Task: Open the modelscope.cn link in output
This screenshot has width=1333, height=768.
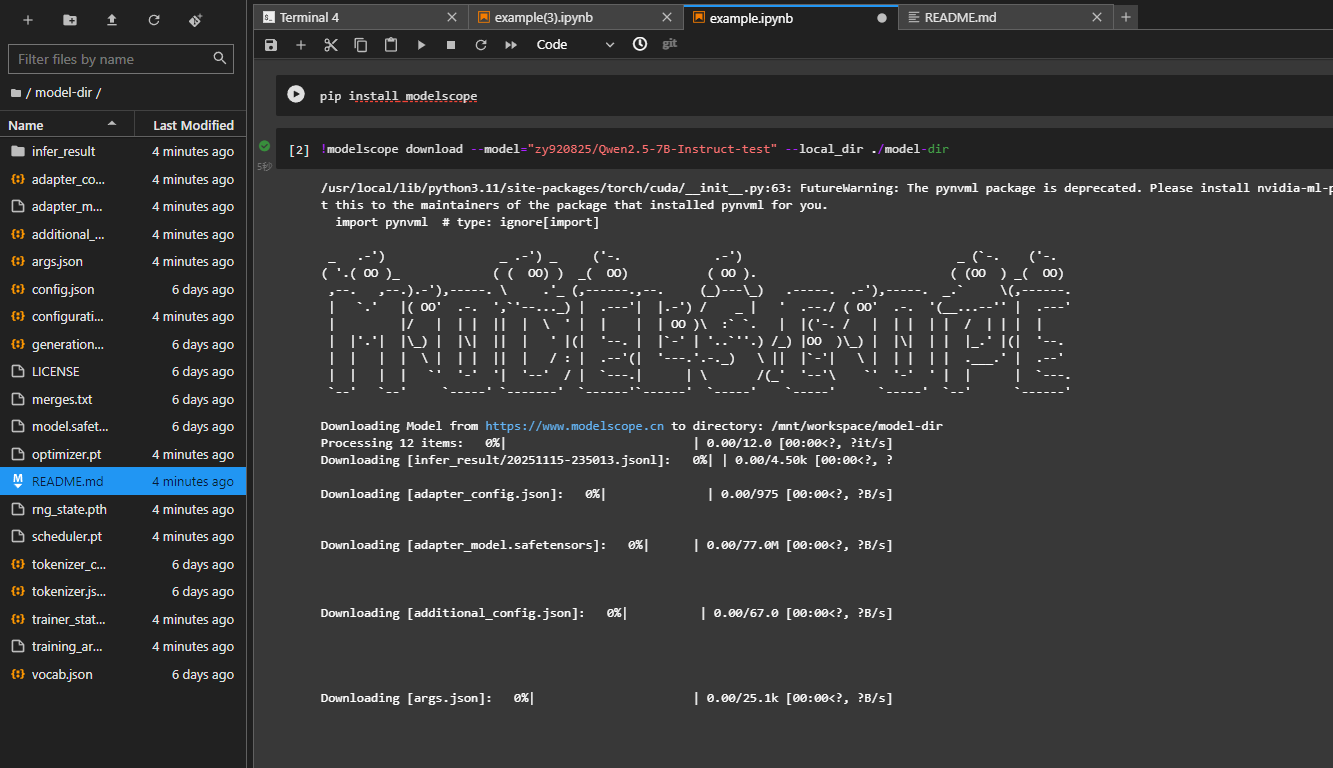Action: (x=574, y=426)
